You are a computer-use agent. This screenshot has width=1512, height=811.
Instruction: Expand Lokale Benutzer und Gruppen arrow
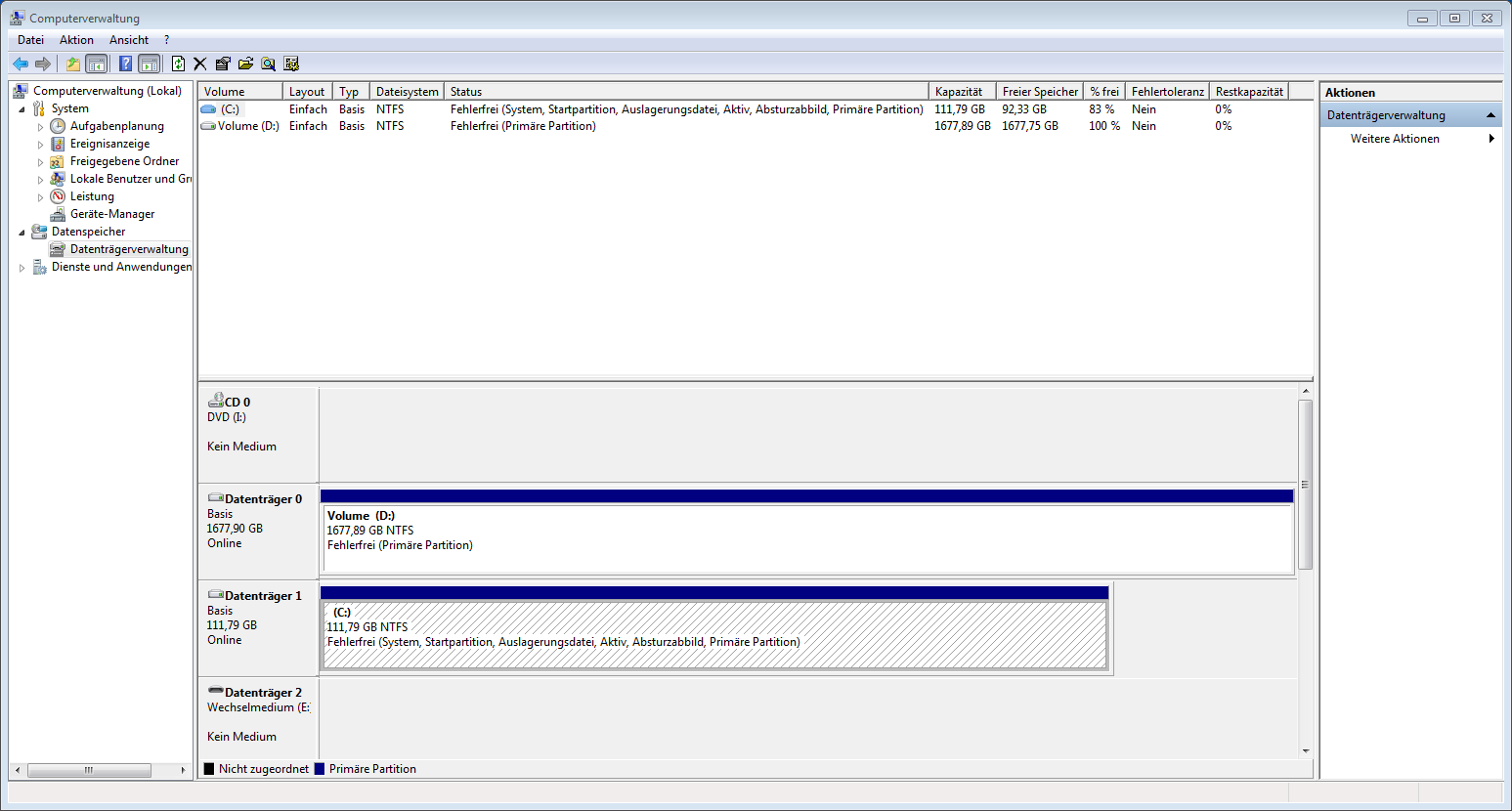coord(40,180)
